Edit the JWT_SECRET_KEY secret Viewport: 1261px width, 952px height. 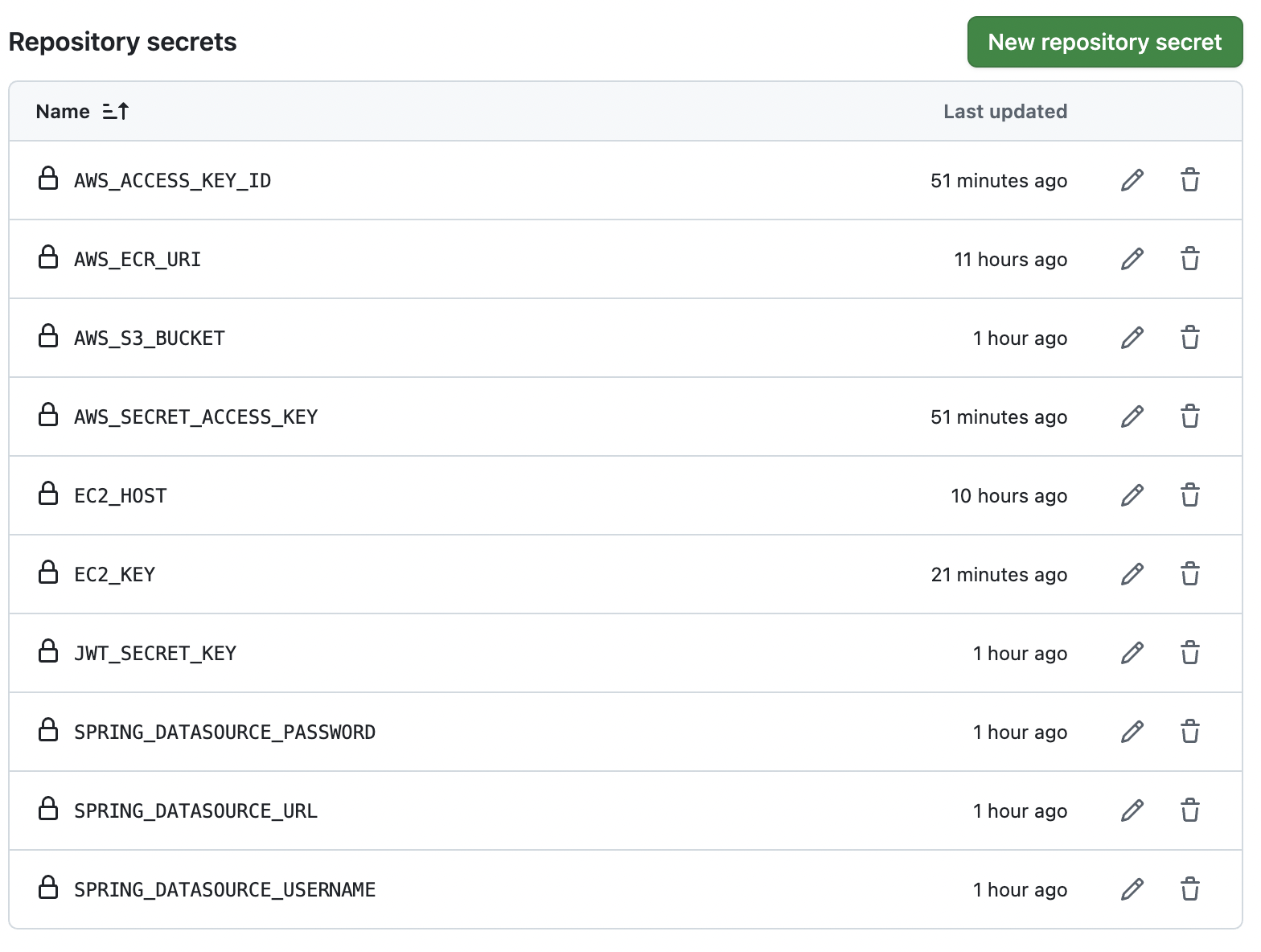[x=1132, y=653]
